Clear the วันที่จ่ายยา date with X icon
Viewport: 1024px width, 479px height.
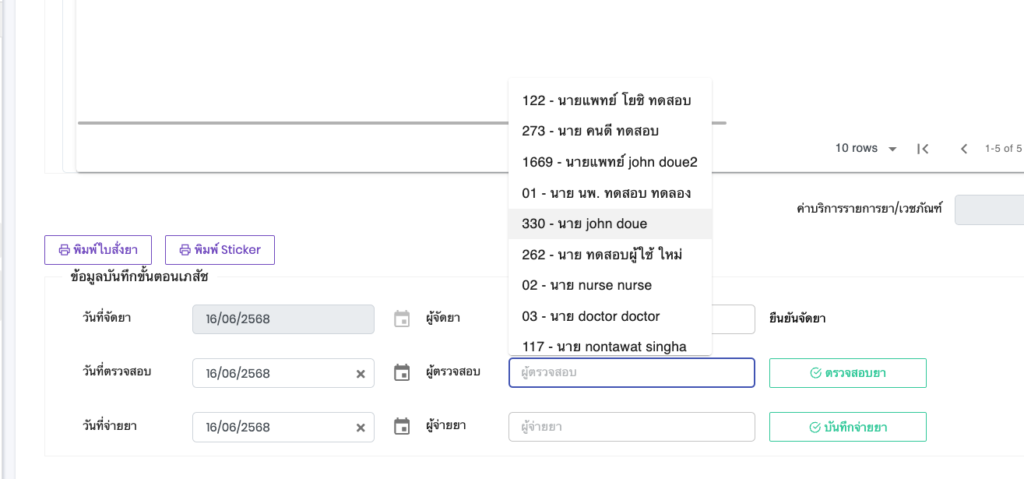pos(361,427)
